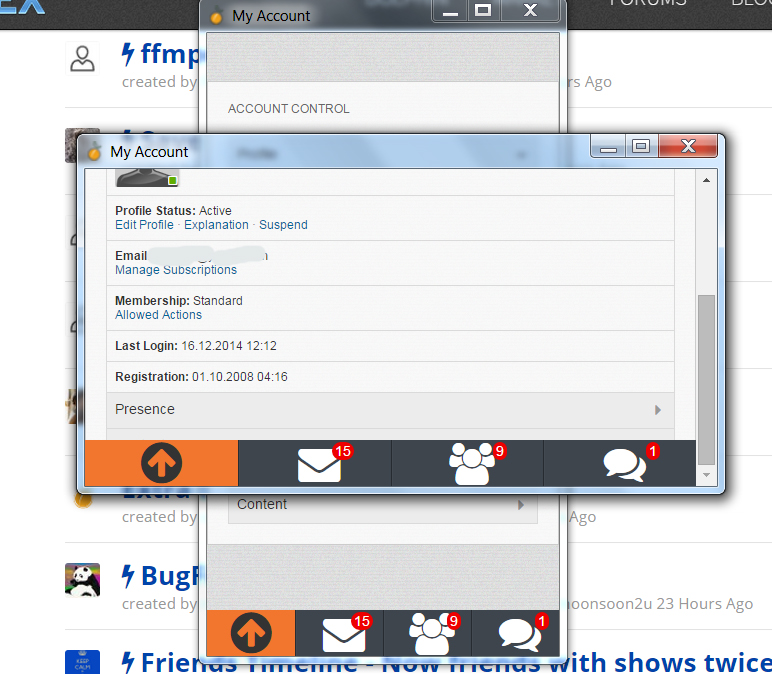Click the Suspend profile link
Image resolution: width=772 pixels, height=674 pixels.
[x=283, y=225]
